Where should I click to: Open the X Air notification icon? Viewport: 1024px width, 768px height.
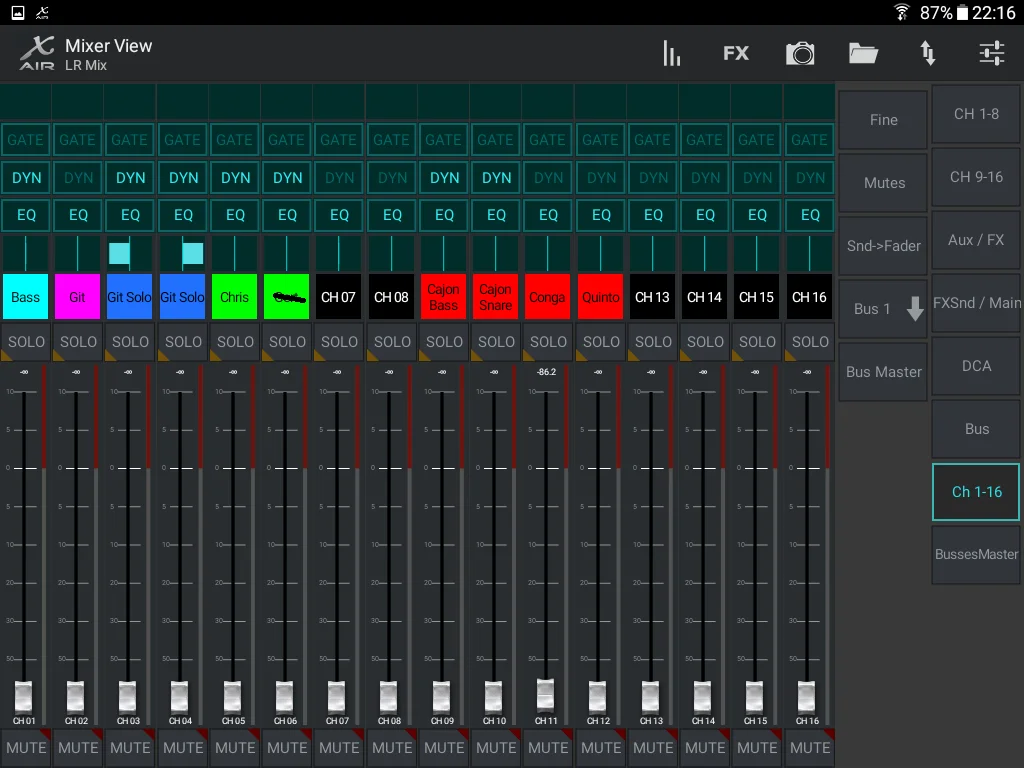coord(42,12)
